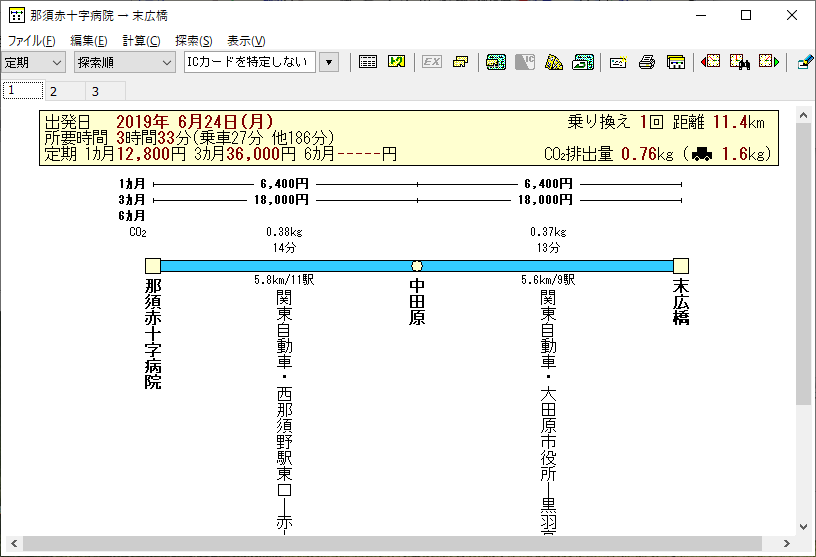816x557 pixels.
Task: Open the 計算(C) menu
Action: point(142,41)
